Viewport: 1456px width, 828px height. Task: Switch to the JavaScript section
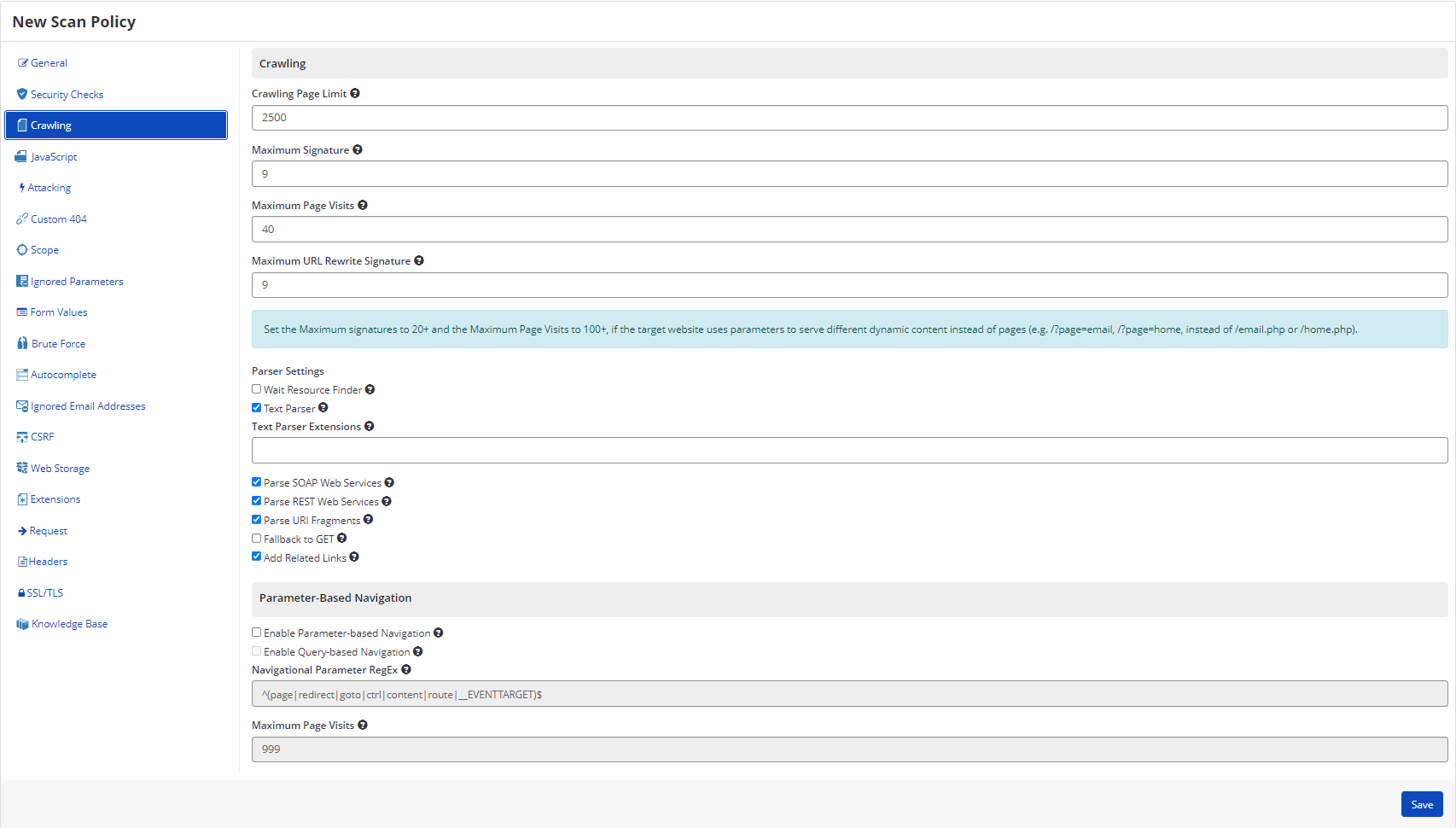pos(53,156)
